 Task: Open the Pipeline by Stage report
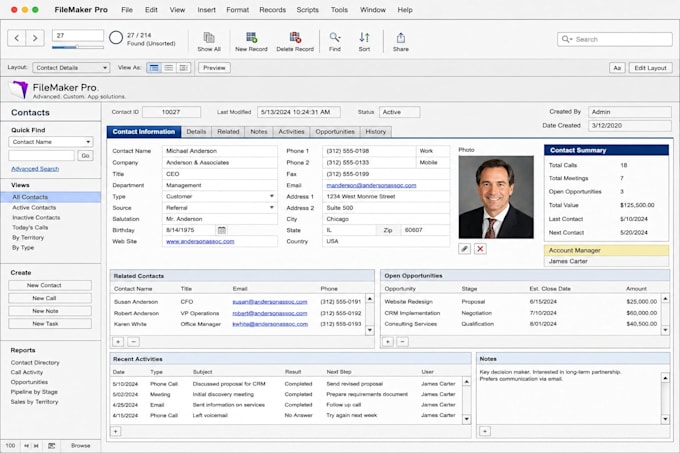[34, 392]
